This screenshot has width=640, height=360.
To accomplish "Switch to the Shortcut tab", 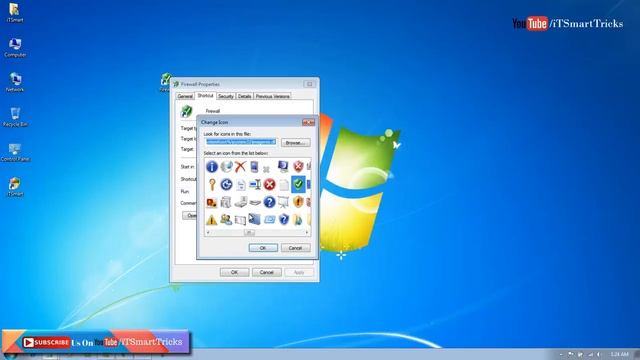I will click(205, 96).
